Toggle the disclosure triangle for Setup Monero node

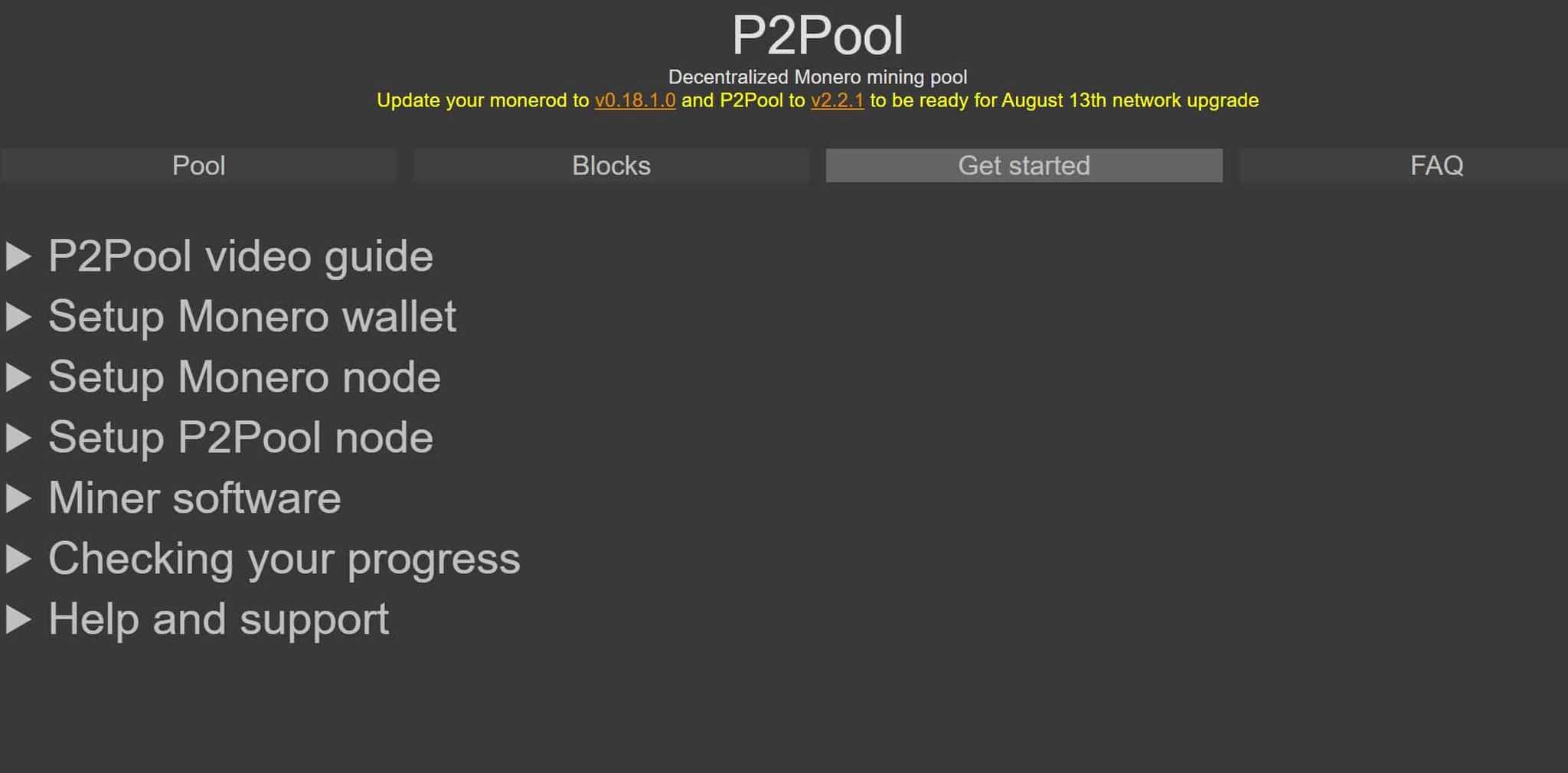18,377
